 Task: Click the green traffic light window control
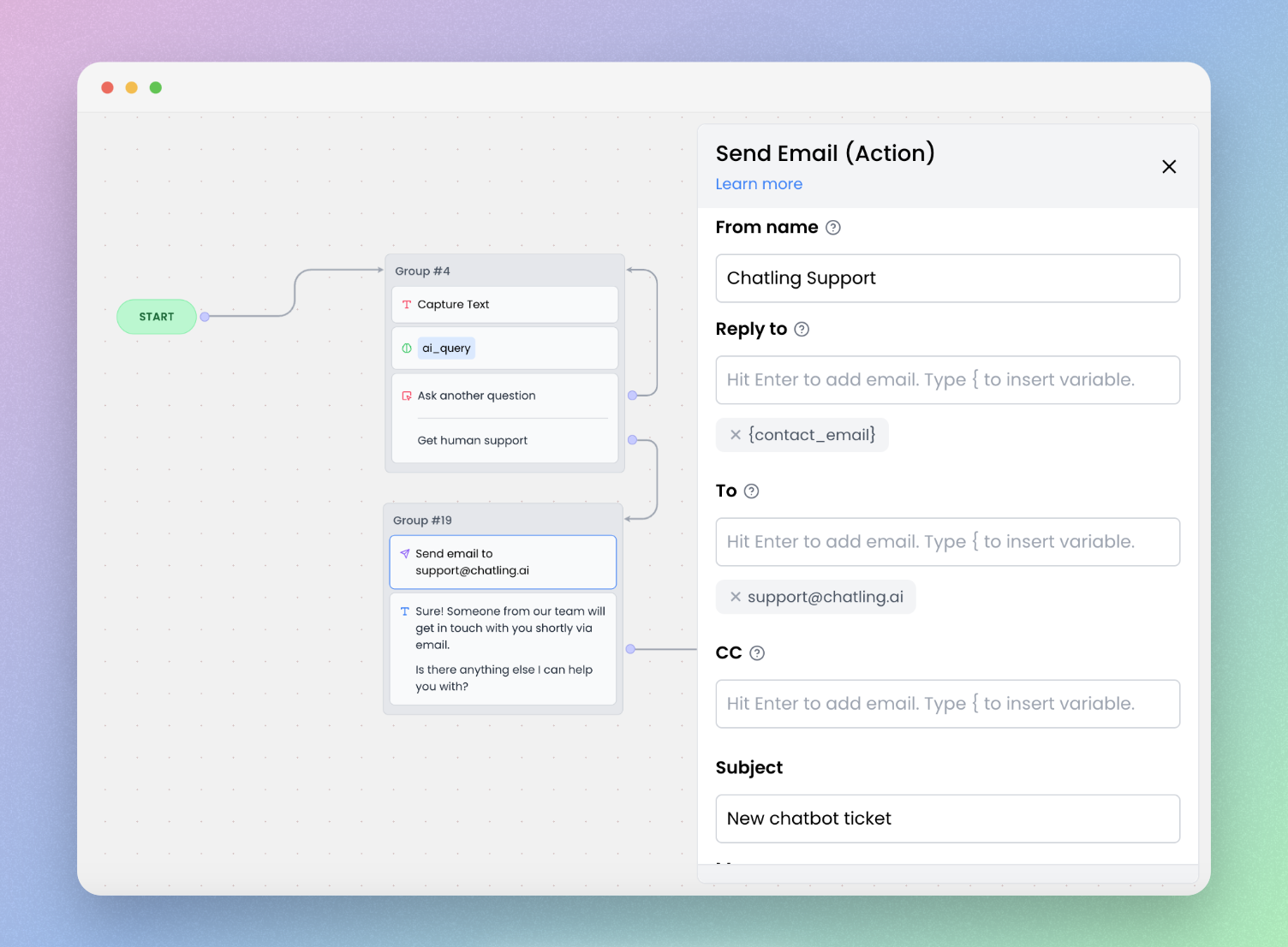pos(155,87)
